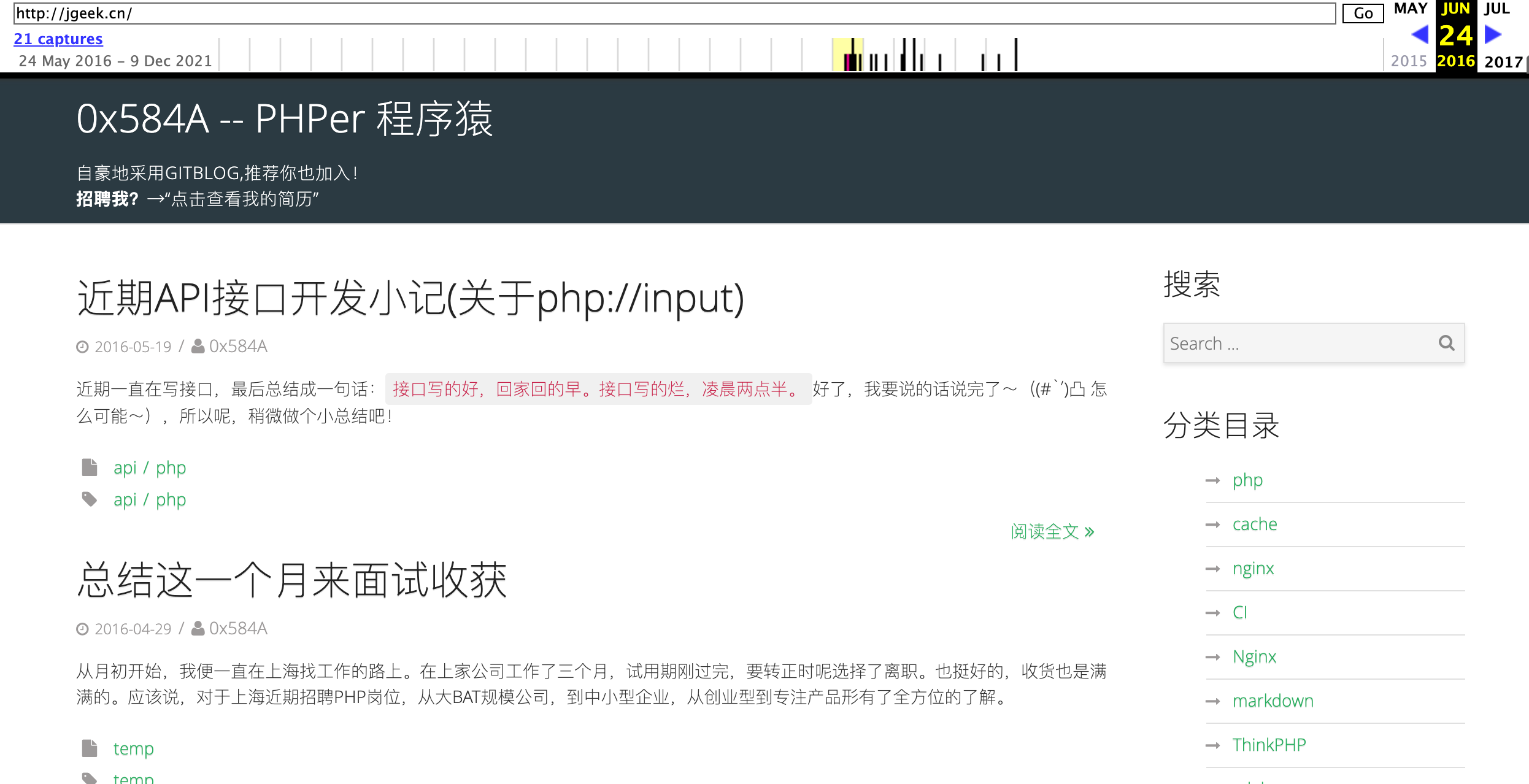Click the author icon beside first 0x584A

pyautogui.click(x=198, y=347)
